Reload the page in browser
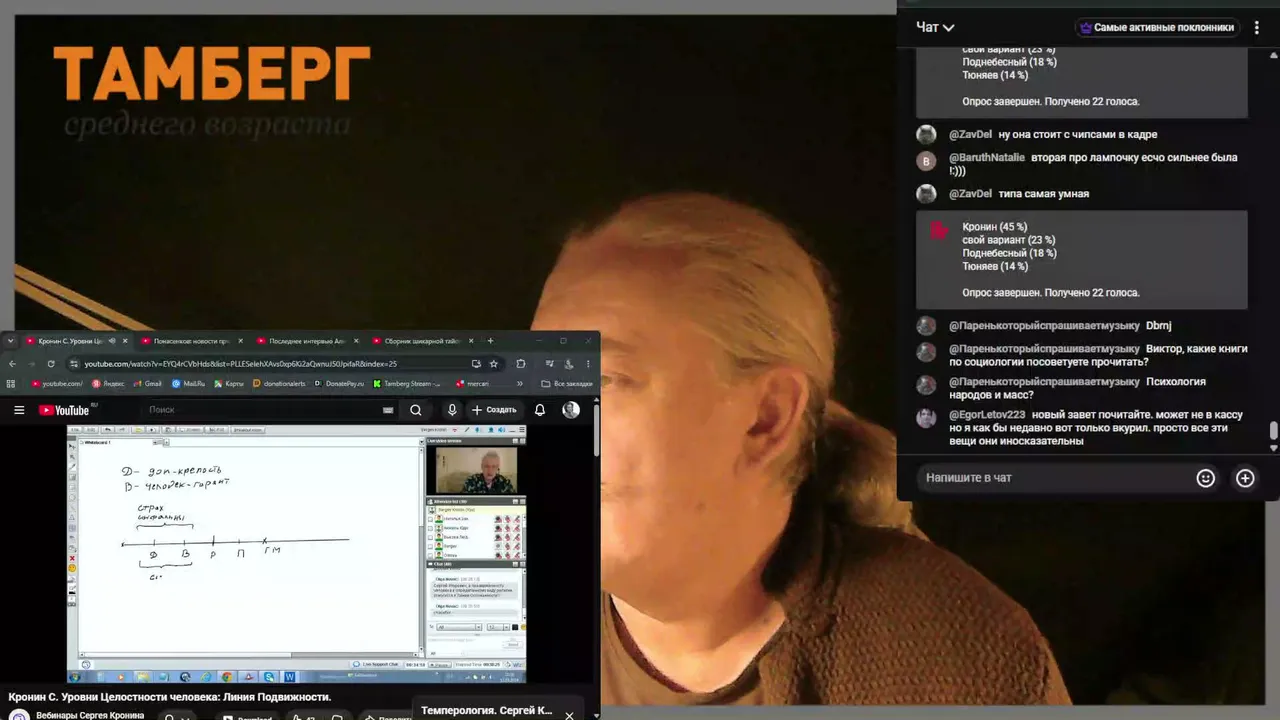 51,364
